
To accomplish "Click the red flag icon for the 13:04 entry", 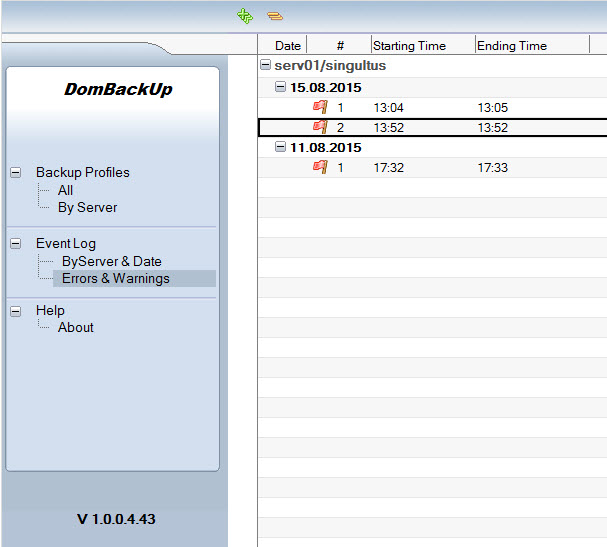I will coord(320,107).
